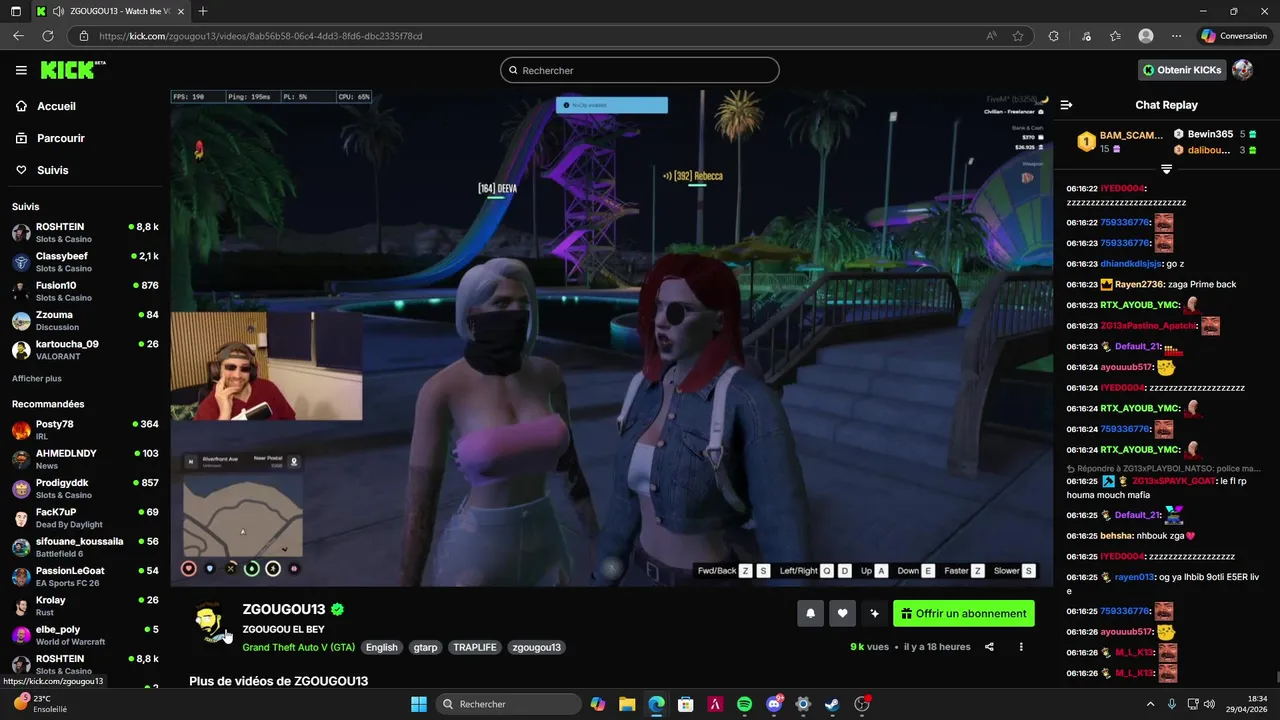Open Krolay recommended channel
The height and width of the screenshot is (720, 1280).
[x=85, y=605]
